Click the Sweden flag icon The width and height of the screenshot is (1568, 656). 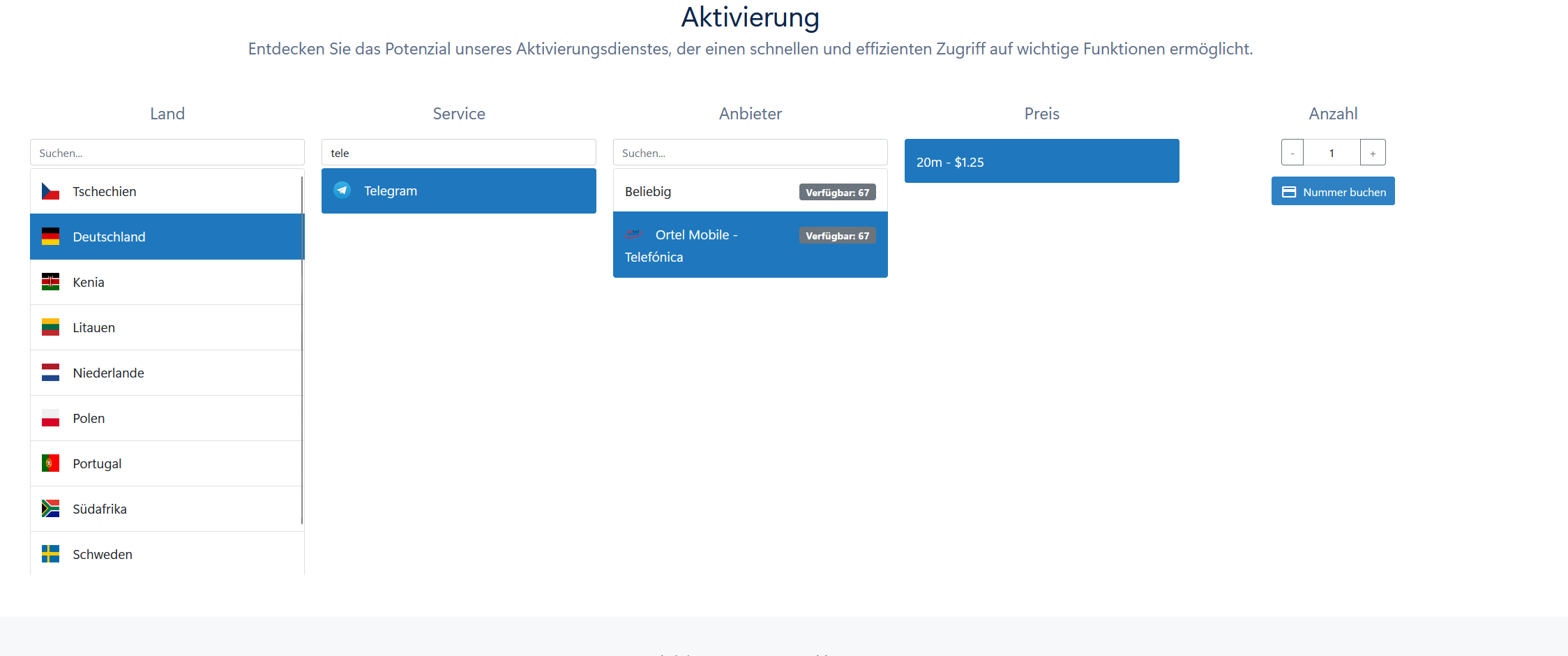[x=50, y=554]
